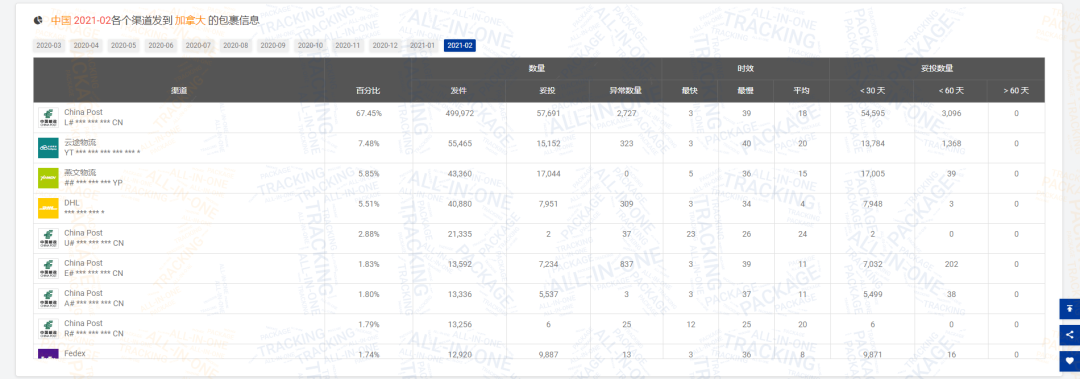
Task: Open the 2020-12 month tab
Action: click(384, 45)
